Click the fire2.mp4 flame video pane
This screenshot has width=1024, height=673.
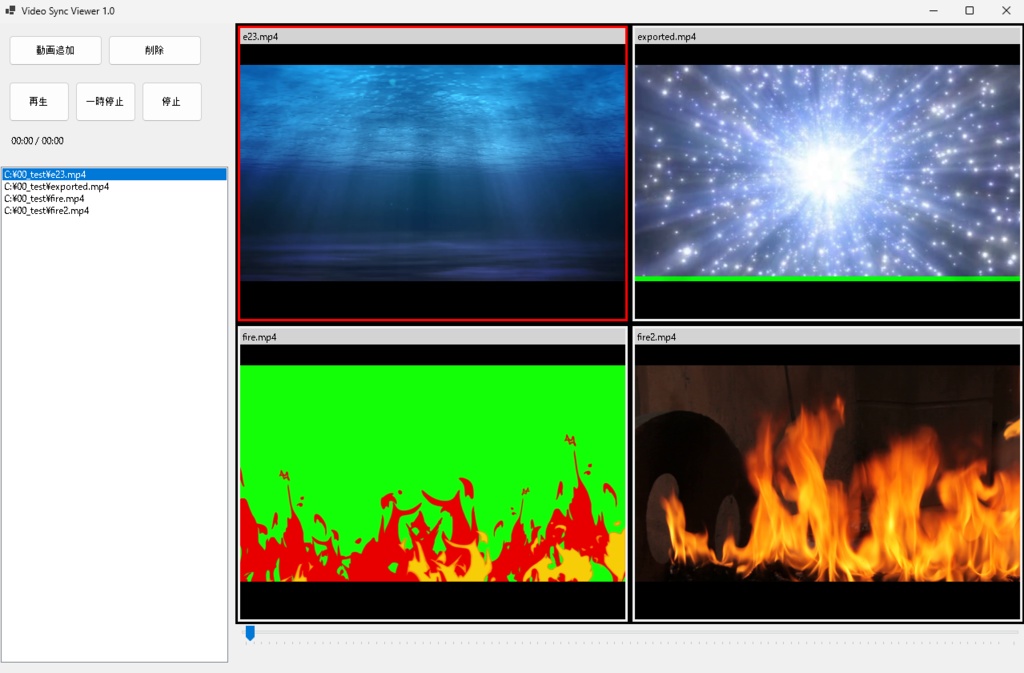pos(827,480)
